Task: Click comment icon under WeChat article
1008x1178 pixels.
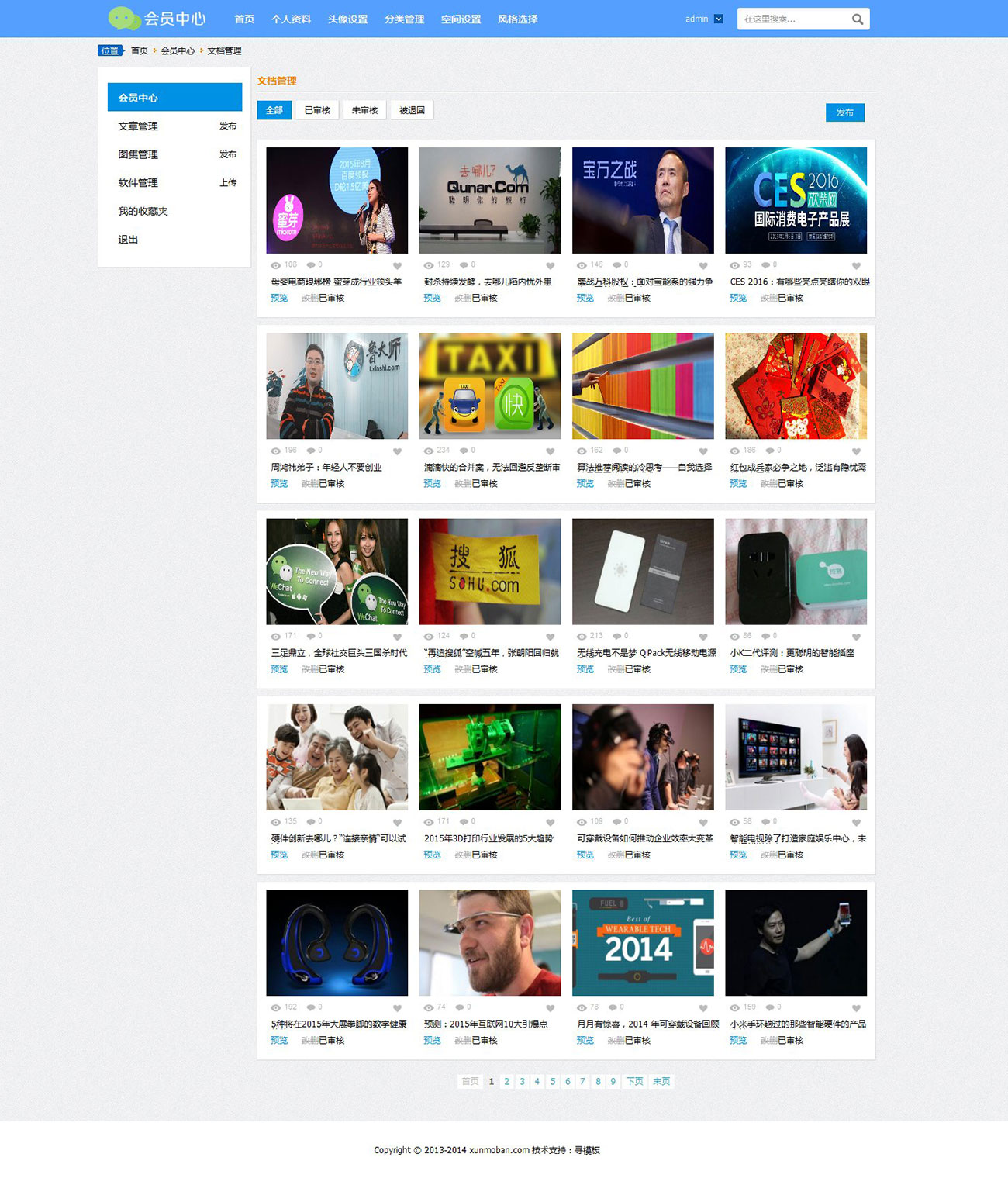Action: point(311,637)
